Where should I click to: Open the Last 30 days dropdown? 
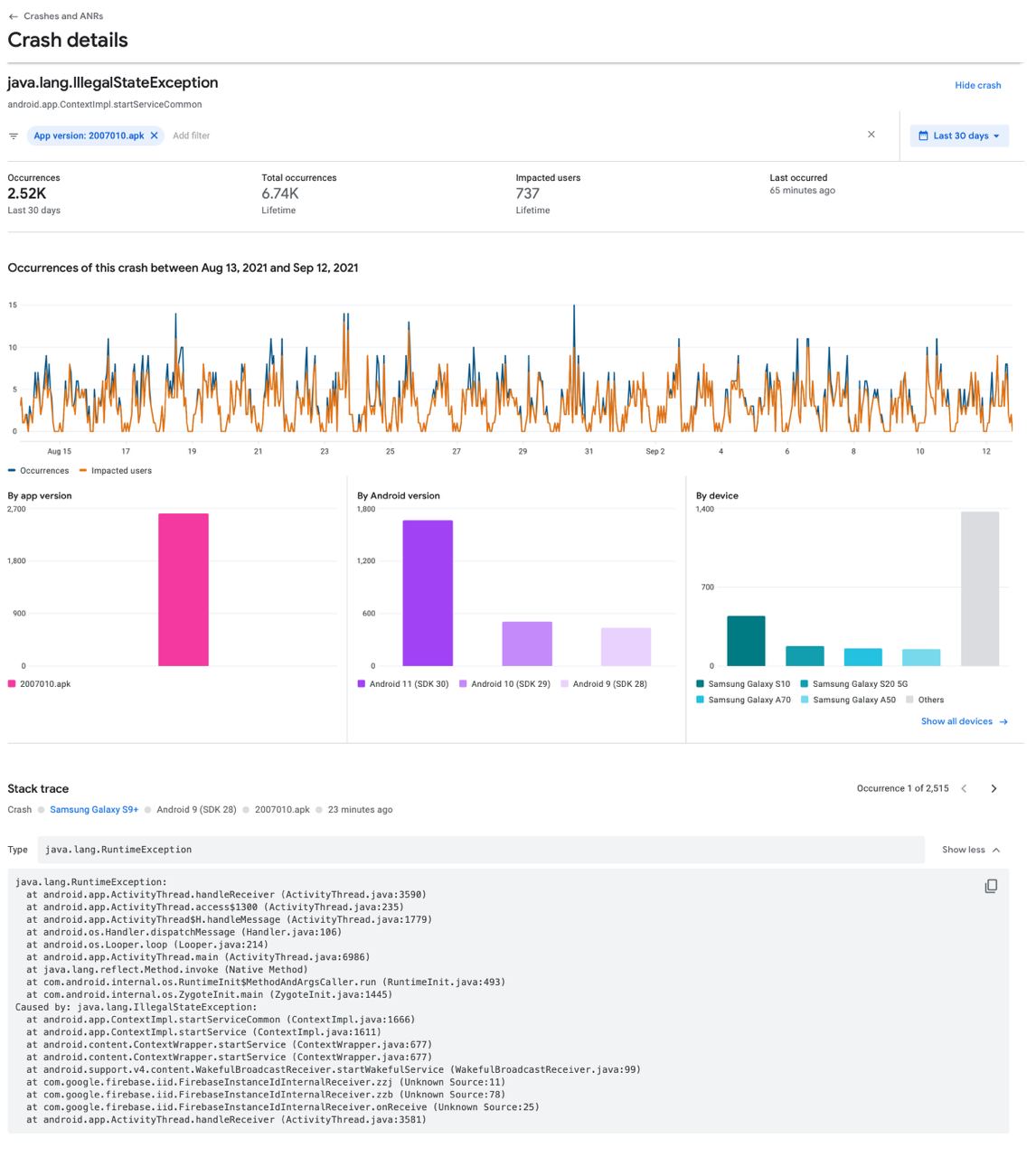click(960, 136)
